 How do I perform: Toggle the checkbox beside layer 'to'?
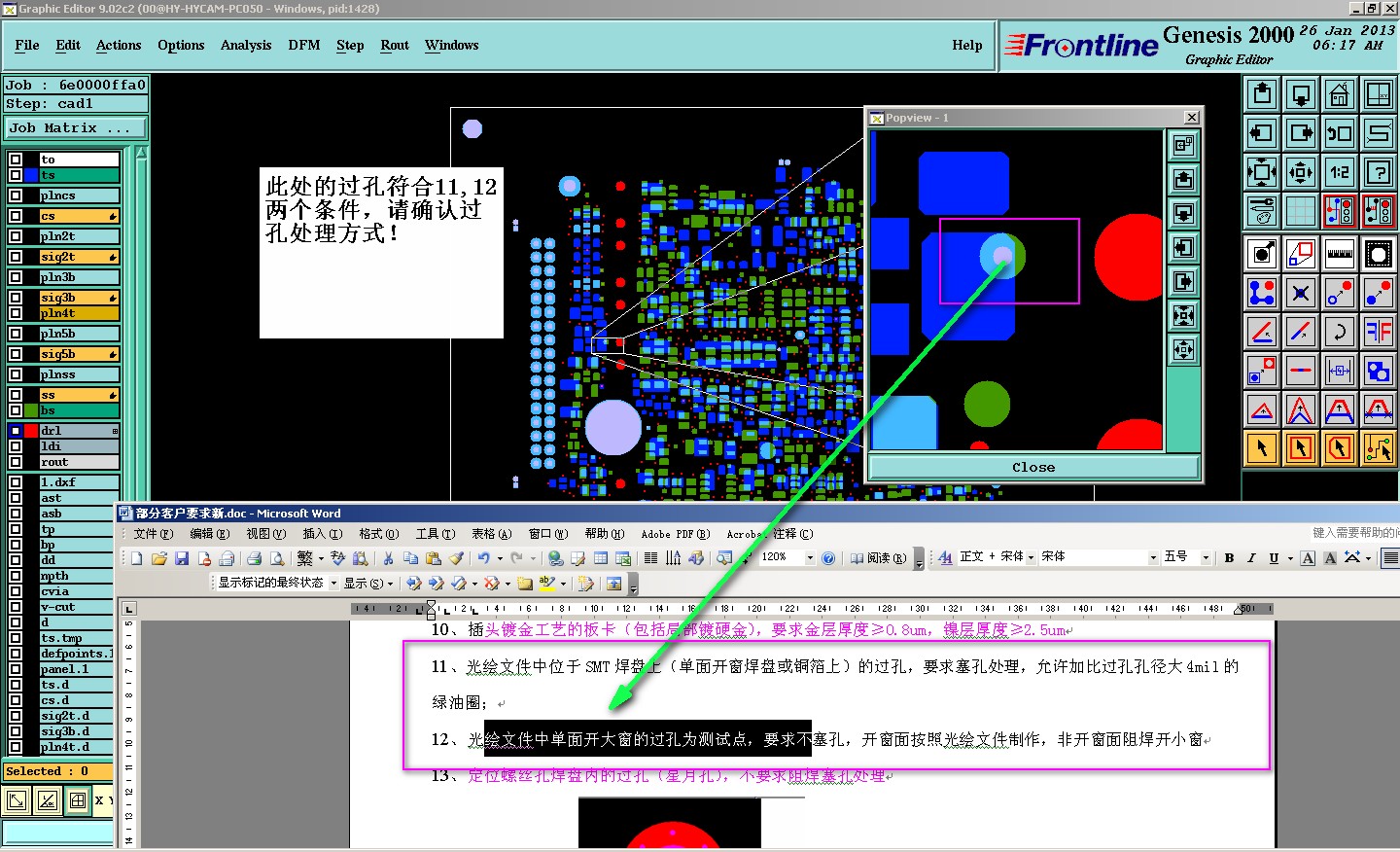click(16, 160)
